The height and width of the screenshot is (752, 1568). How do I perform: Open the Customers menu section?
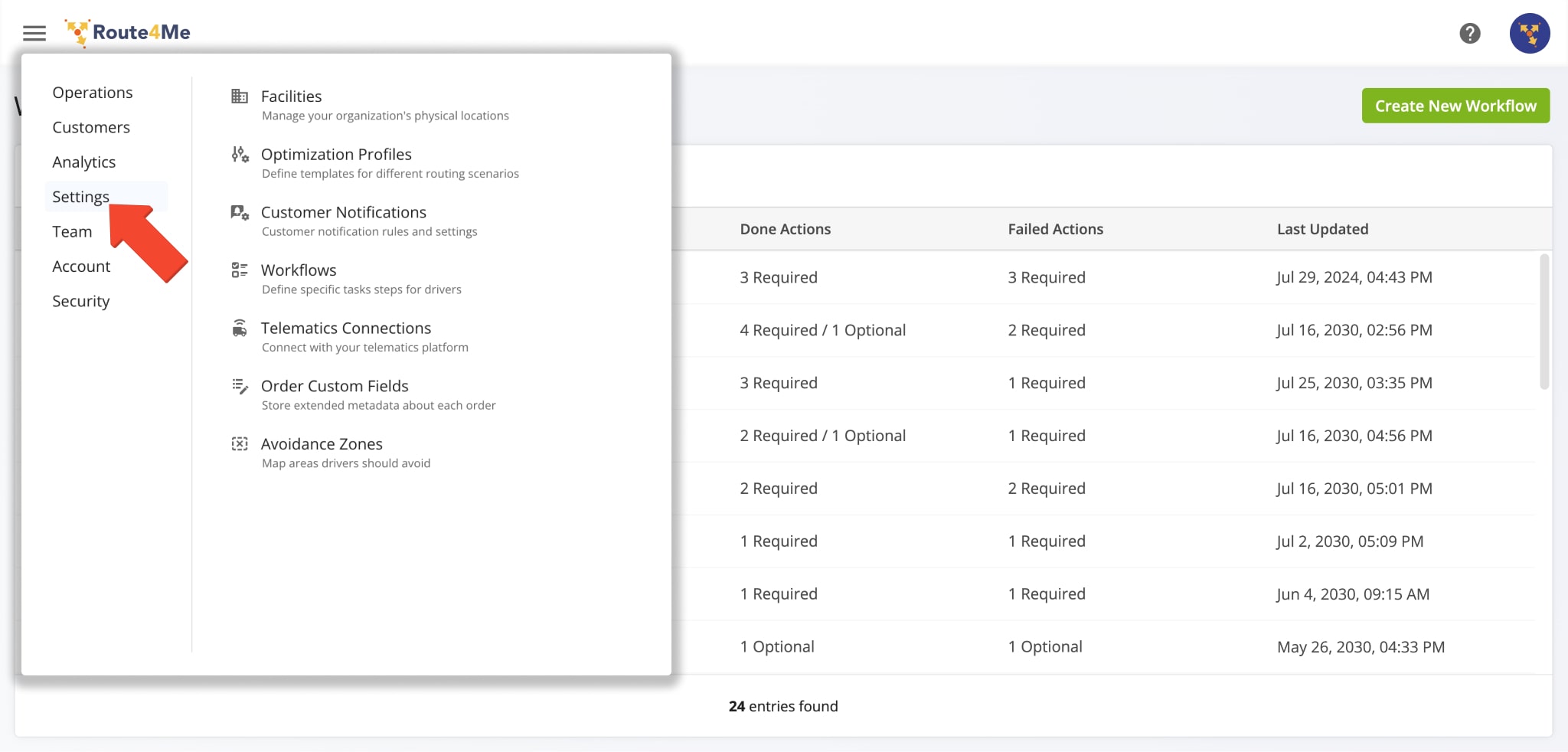[91, 127]
